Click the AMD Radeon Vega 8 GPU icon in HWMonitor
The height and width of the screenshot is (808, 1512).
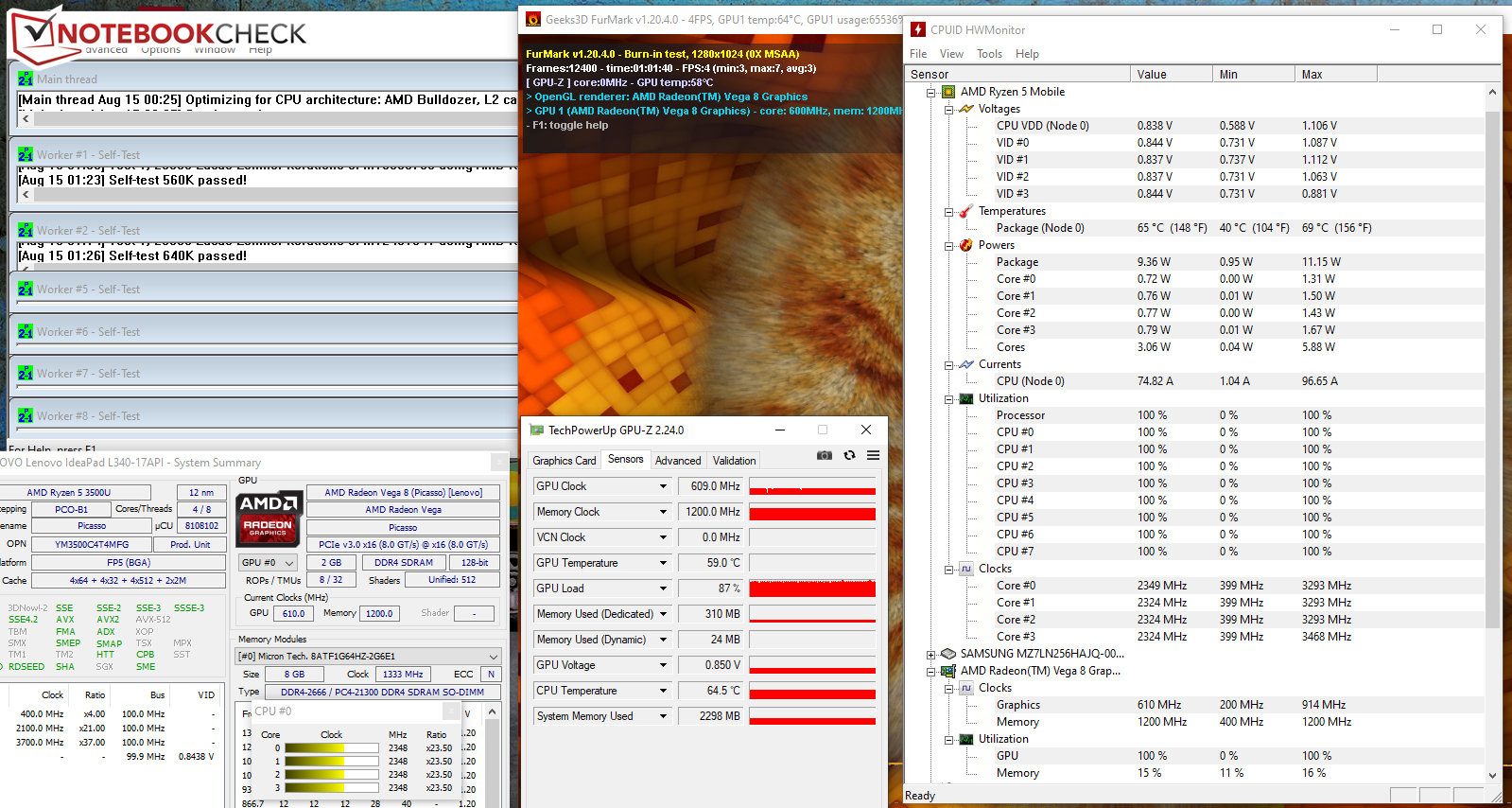(948, 671)
